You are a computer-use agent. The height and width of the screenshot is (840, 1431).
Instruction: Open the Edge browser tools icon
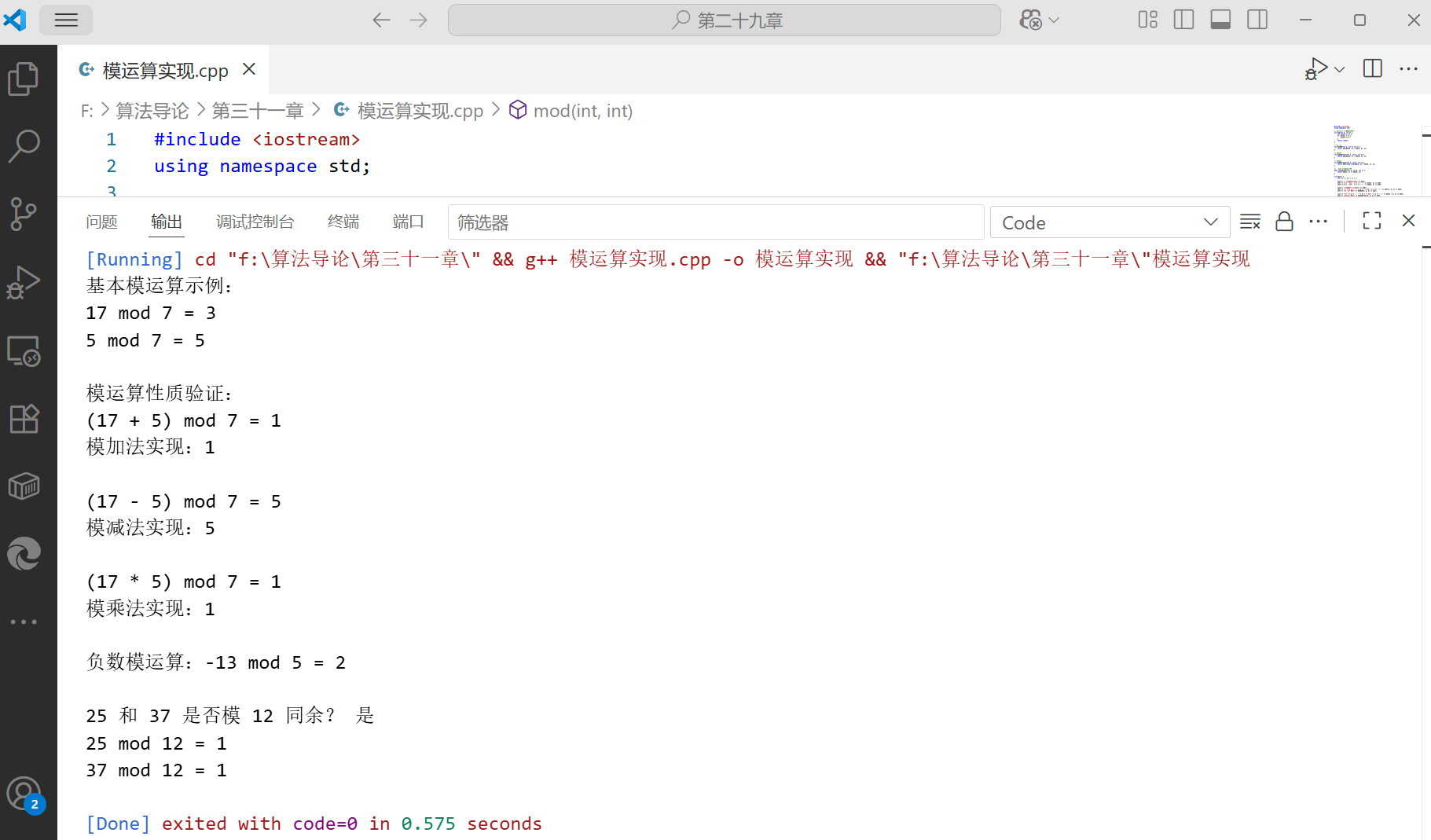pyautogui.click(x=24, y=554)
